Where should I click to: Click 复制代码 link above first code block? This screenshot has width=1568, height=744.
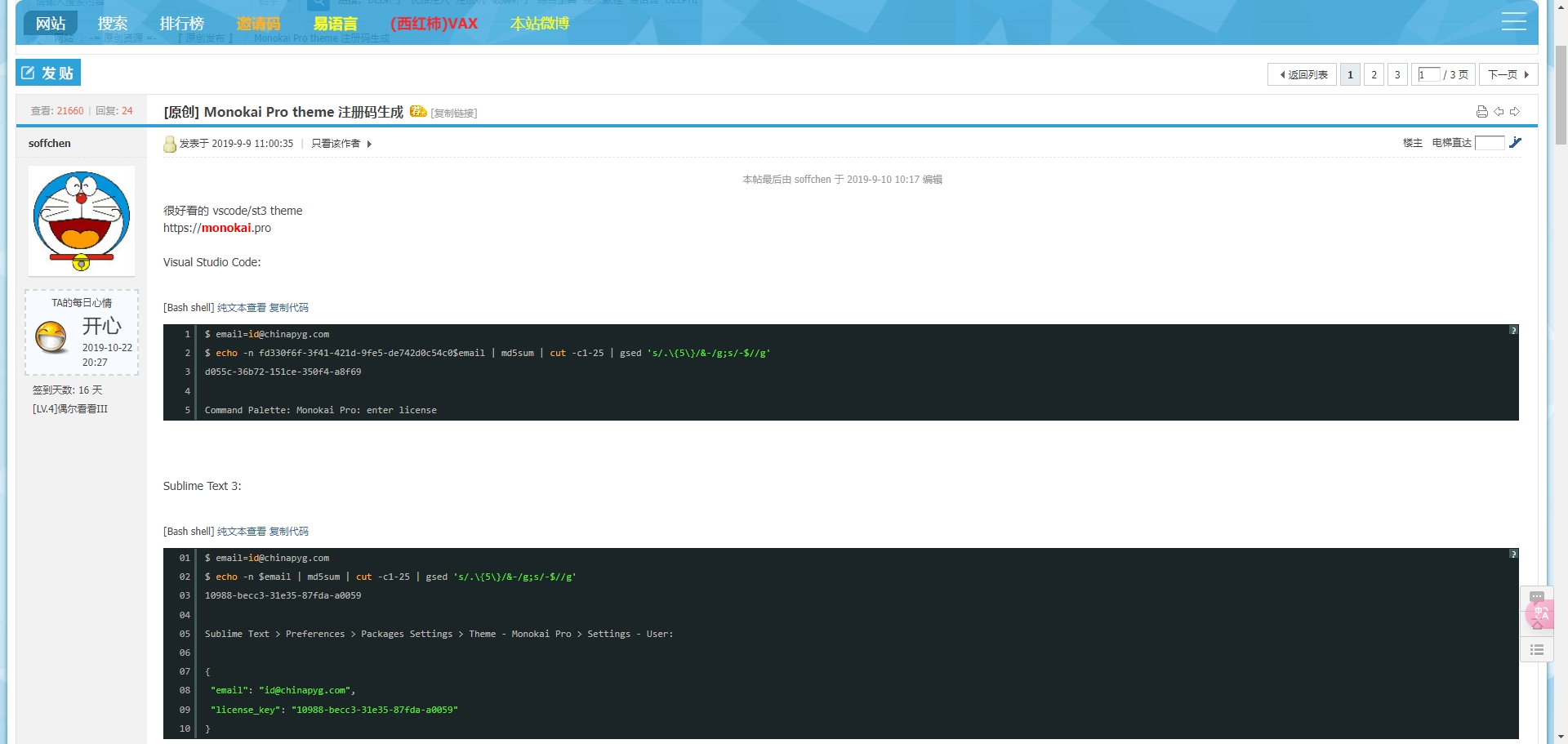click(x=289, y=308)
